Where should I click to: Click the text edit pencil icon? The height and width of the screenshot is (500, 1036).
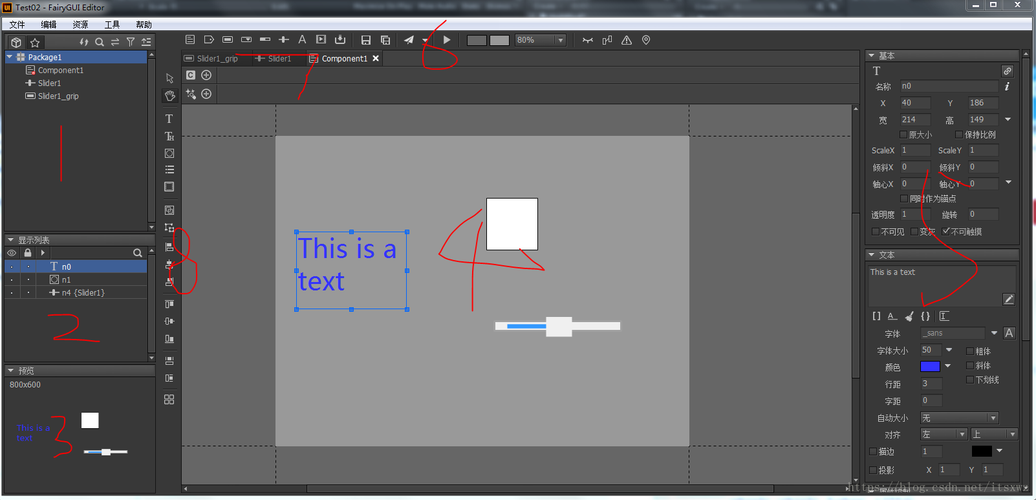pyautogui.click(x=1008, y=299)
